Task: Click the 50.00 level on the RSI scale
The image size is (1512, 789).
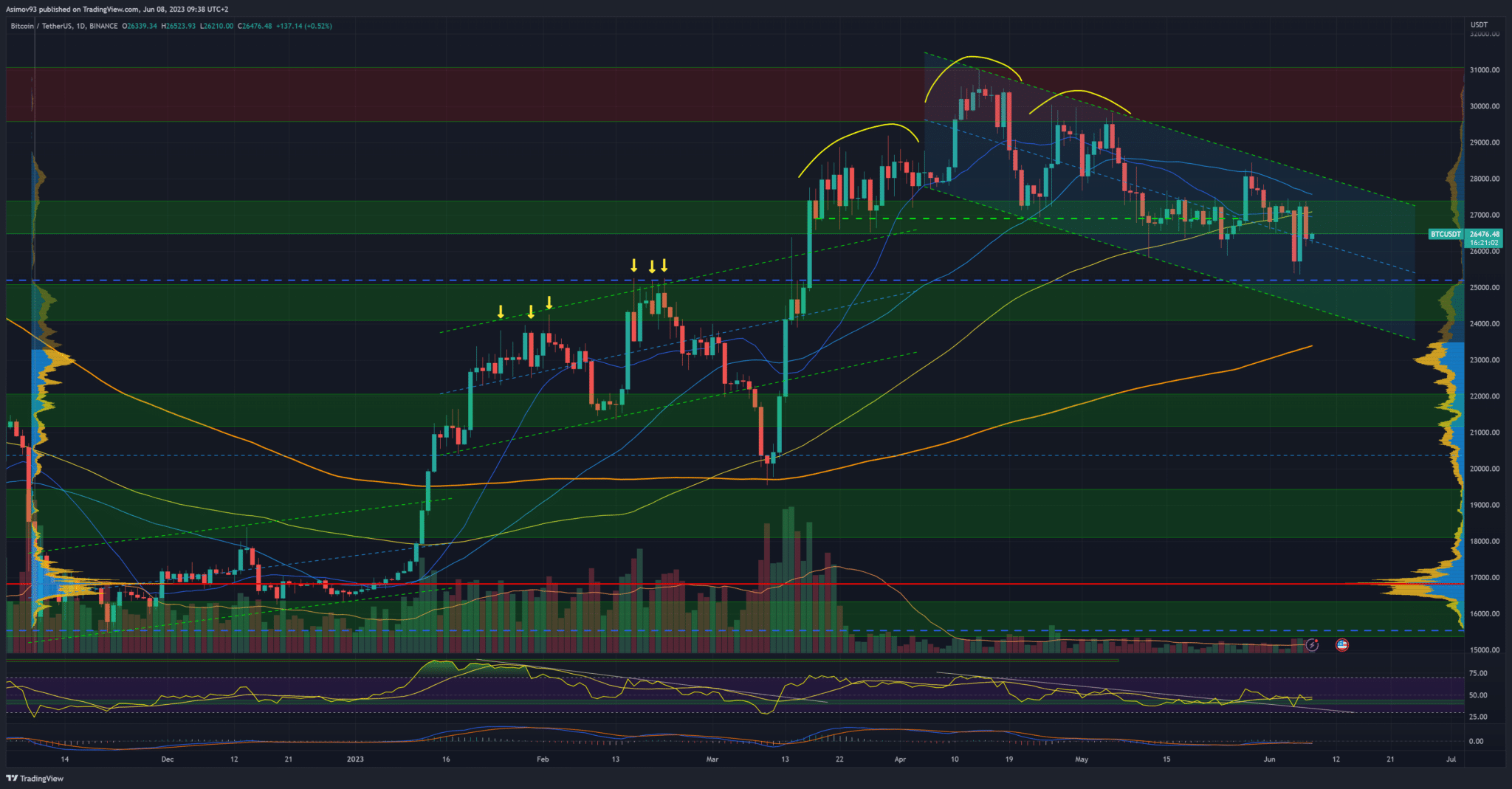Action: pyautogui.click(x=1478, y=695)
